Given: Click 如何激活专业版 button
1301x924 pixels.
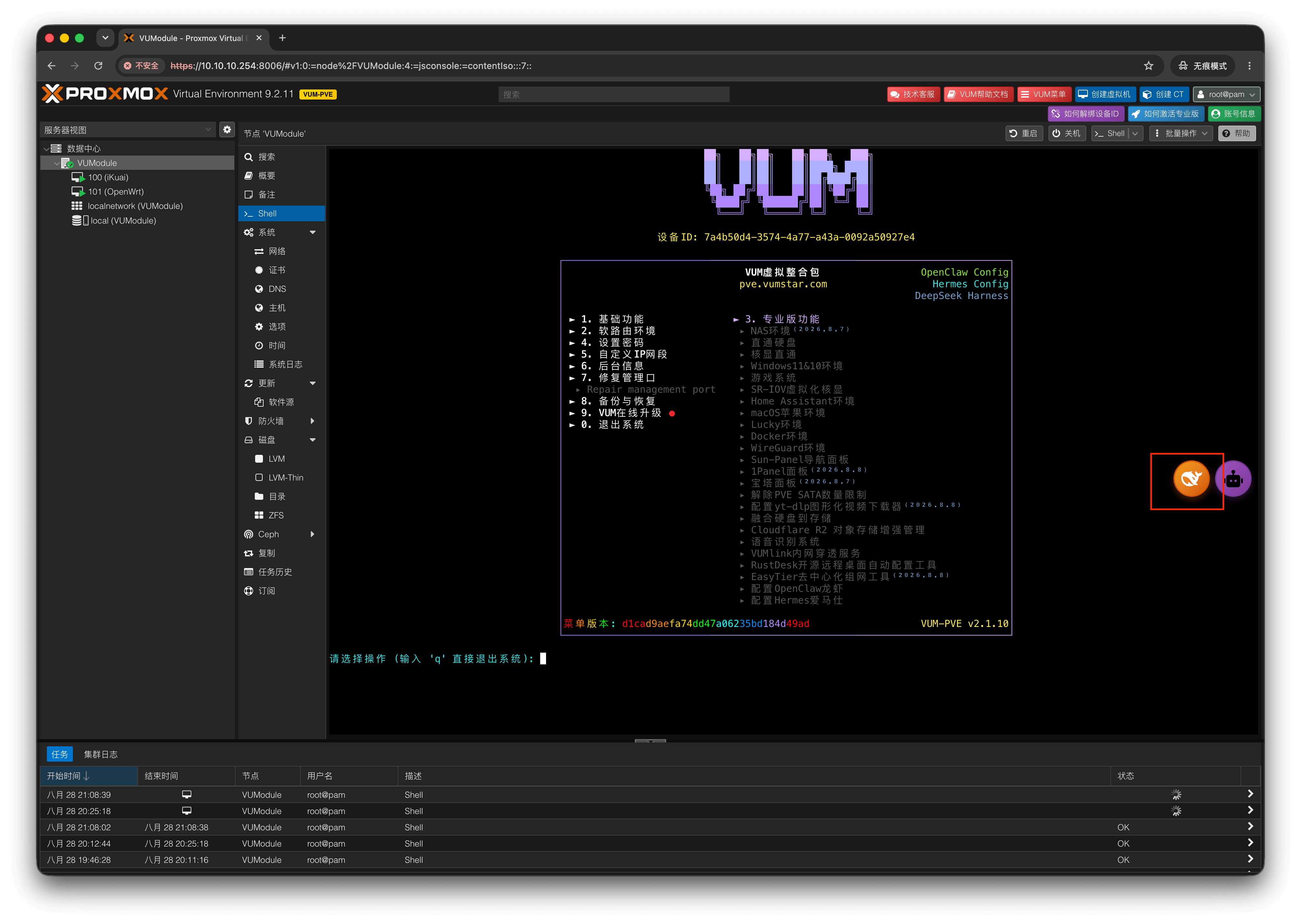Looking at the screenshot, I should tap(1166, 114).
